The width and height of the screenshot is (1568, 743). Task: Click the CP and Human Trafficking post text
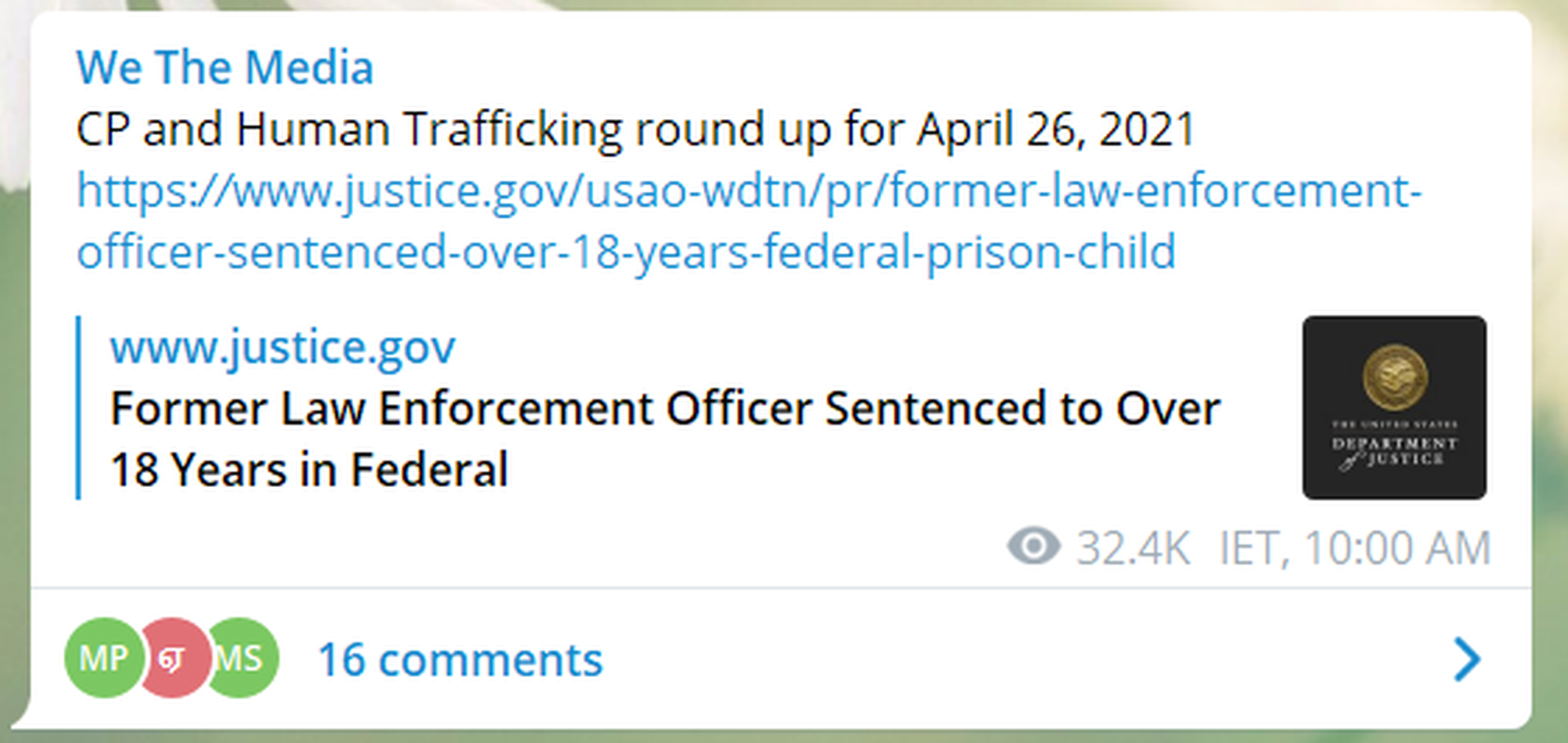(x=635, y=129)
